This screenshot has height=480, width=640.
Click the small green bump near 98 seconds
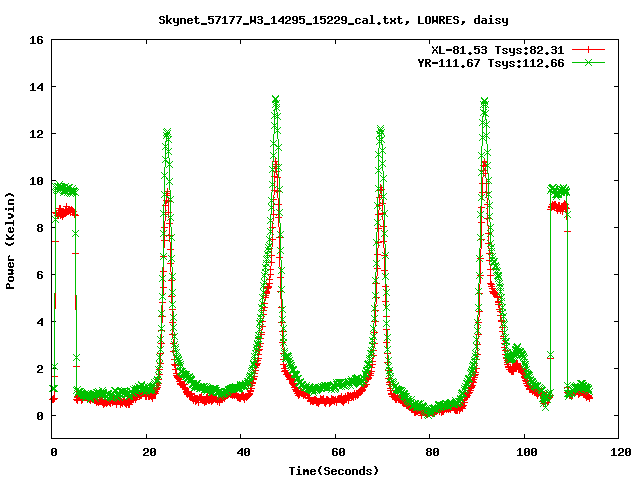(516, 352)
